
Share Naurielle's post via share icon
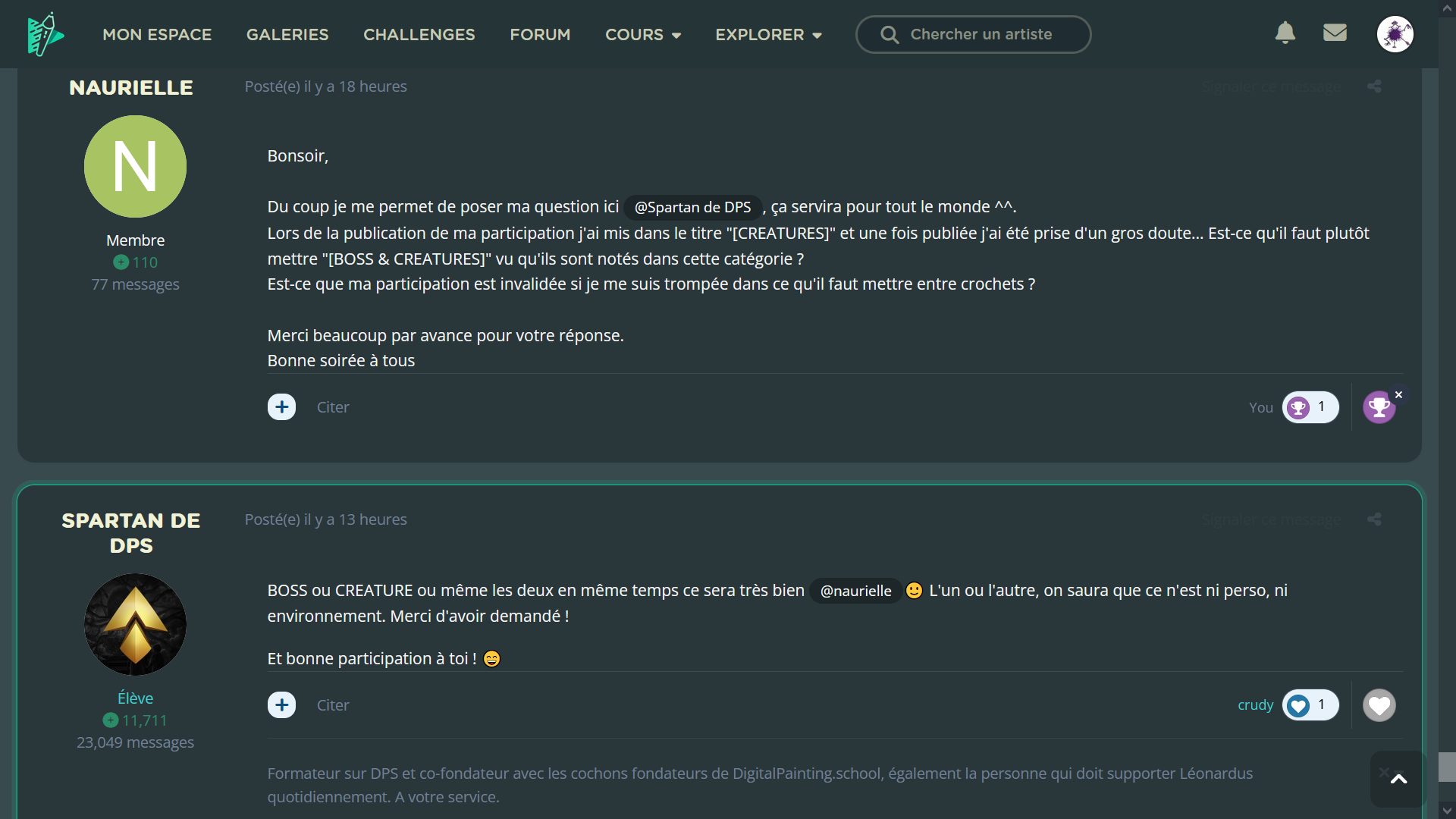[1374, 86]
